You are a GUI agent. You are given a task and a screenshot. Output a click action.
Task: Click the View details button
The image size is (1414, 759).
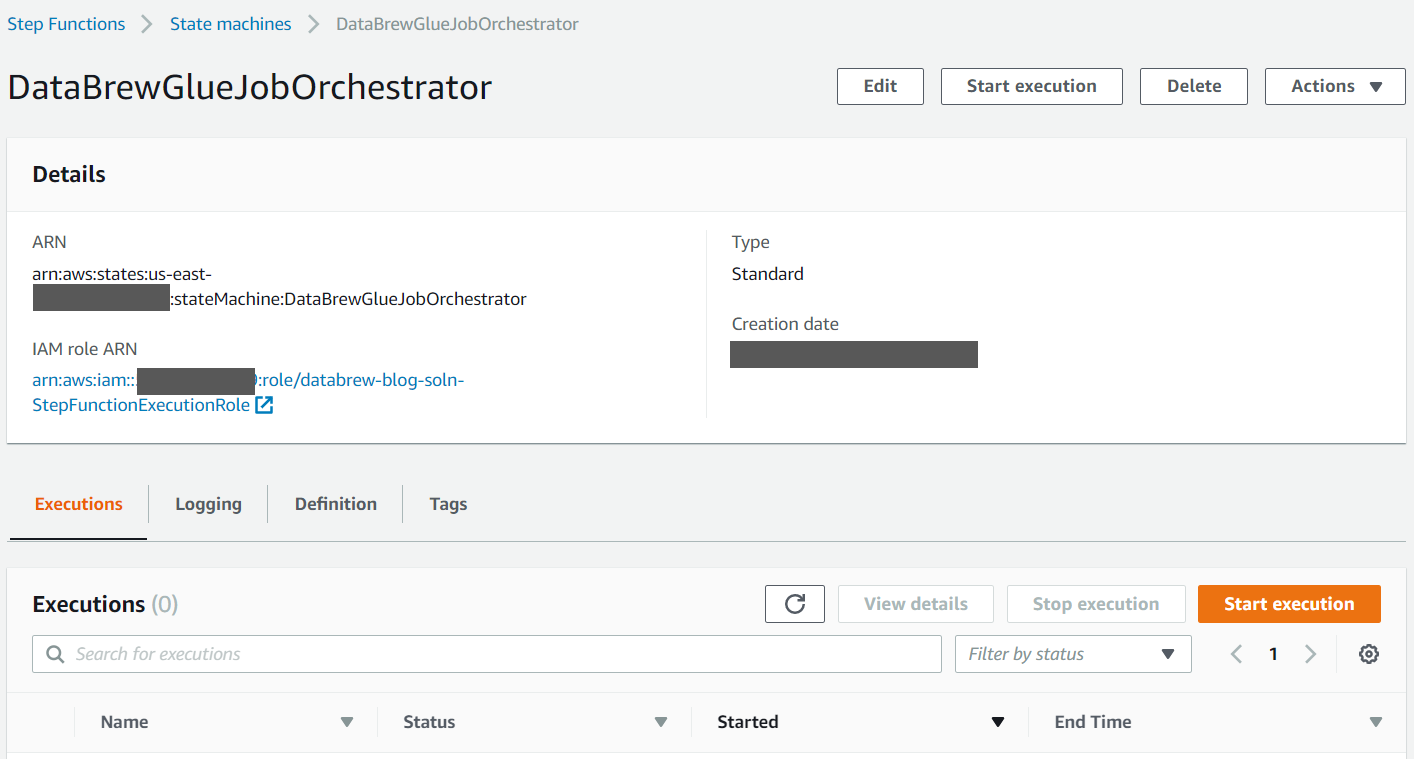(x=915, y=604)
